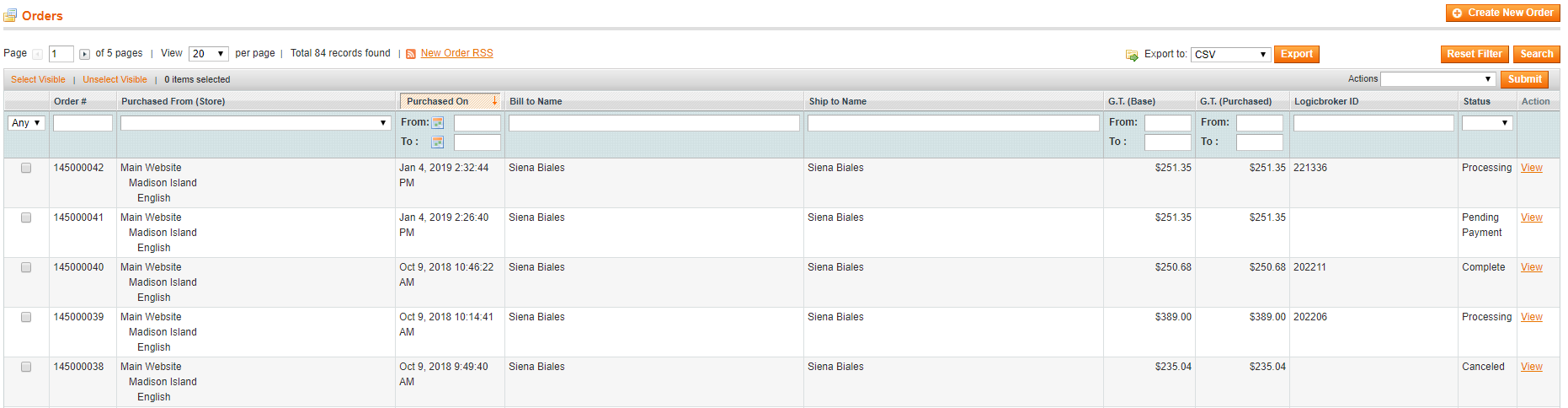
Task: Click the Logicbroker ID filter field
Action: pyautogui.click(x=1373, y=123)
